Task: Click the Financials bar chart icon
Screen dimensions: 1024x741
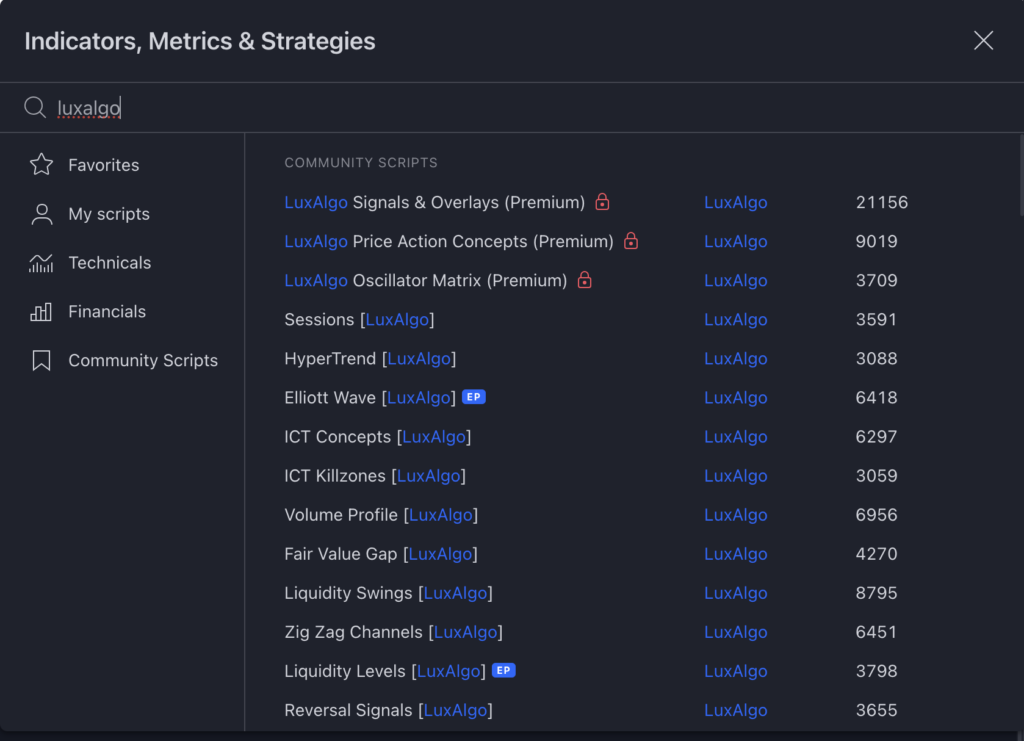Action: pyautogui.click(x=41, y=312)
